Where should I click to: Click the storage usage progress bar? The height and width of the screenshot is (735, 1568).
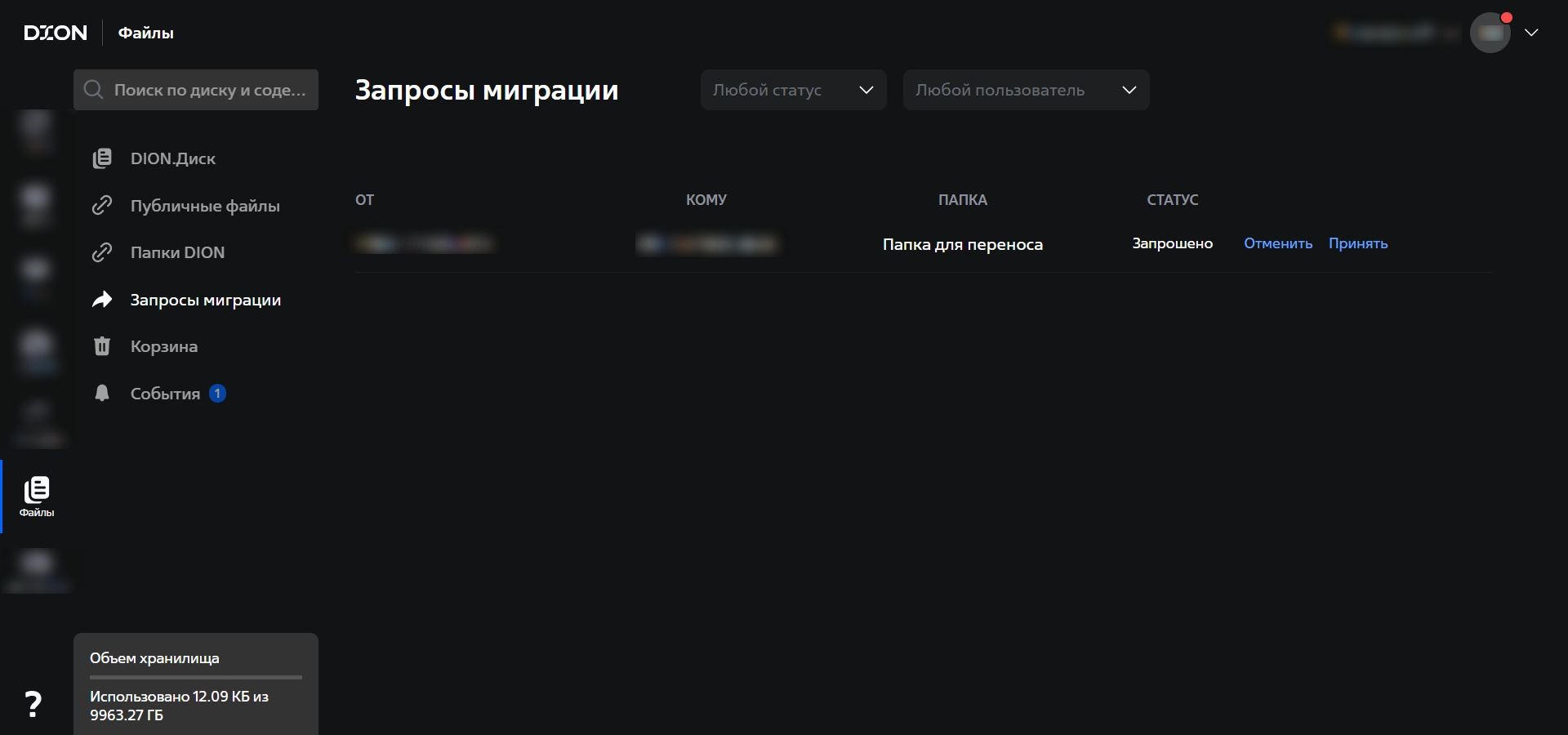(x=196, y=677)
